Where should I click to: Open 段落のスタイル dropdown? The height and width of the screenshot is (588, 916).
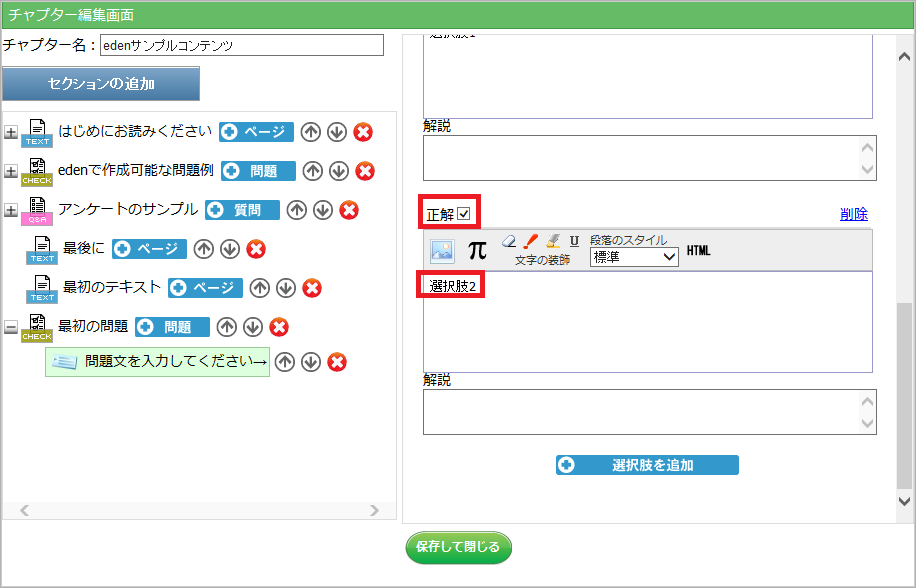pos(634,257)
